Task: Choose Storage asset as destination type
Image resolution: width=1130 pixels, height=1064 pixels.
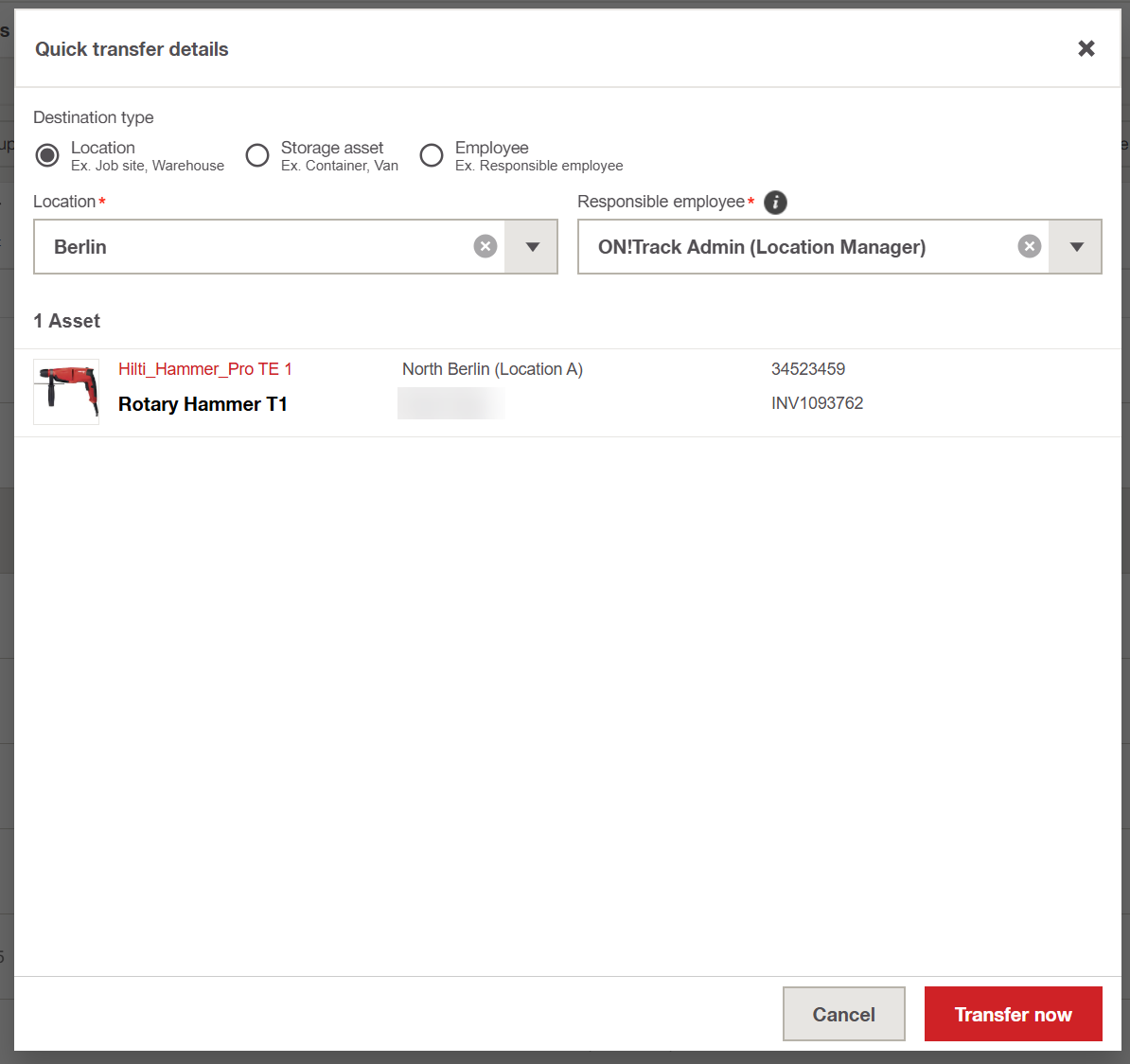Action: [x=257, y=155]
